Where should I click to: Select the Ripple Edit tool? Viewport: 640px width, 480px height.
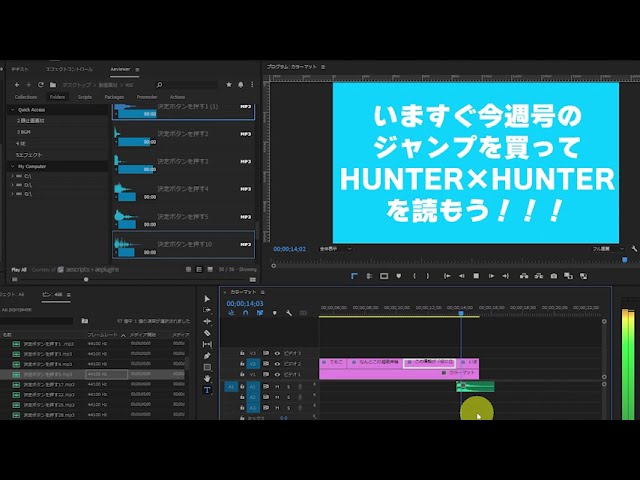[207, 322]
